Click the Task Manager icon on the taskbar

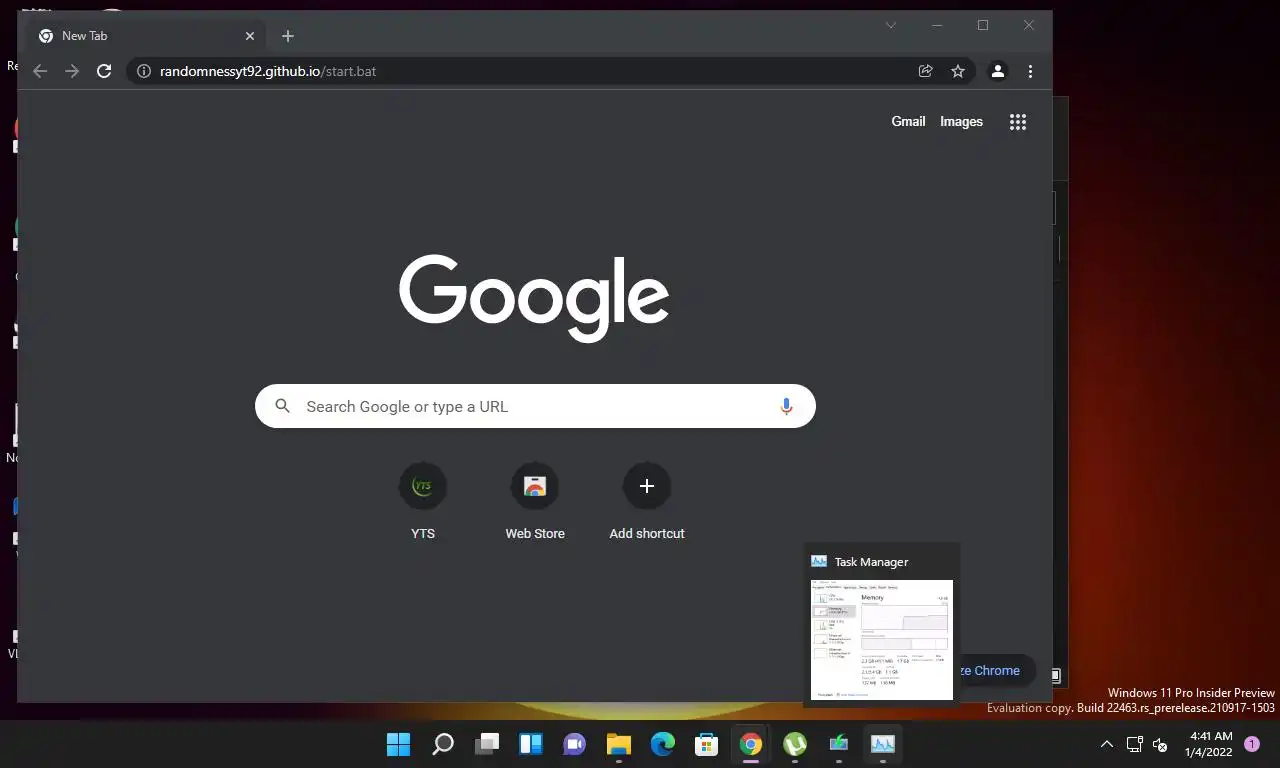pos(883,744)
